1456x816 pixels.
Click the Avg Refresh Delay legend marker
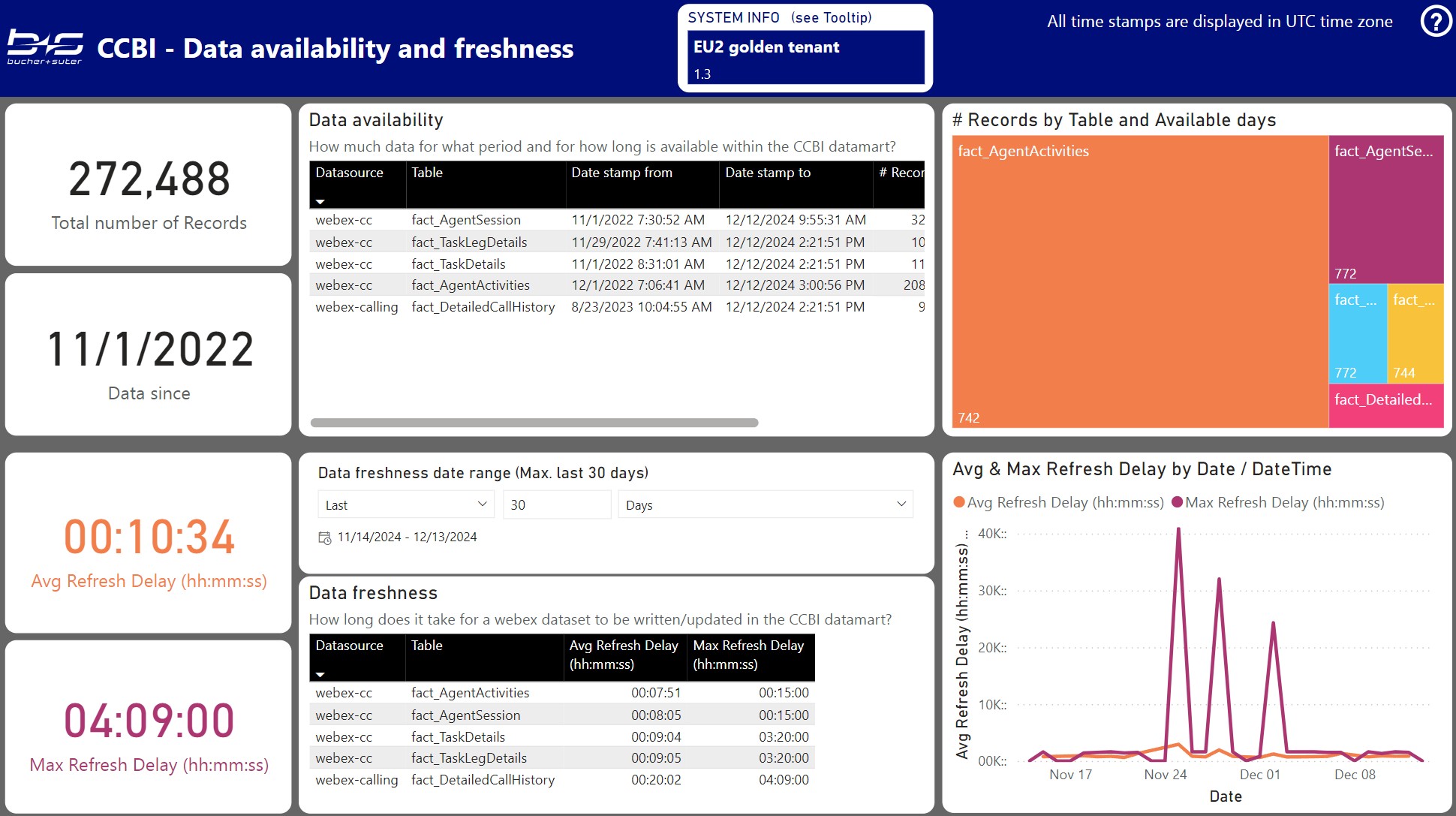click(x=959, y=502)
